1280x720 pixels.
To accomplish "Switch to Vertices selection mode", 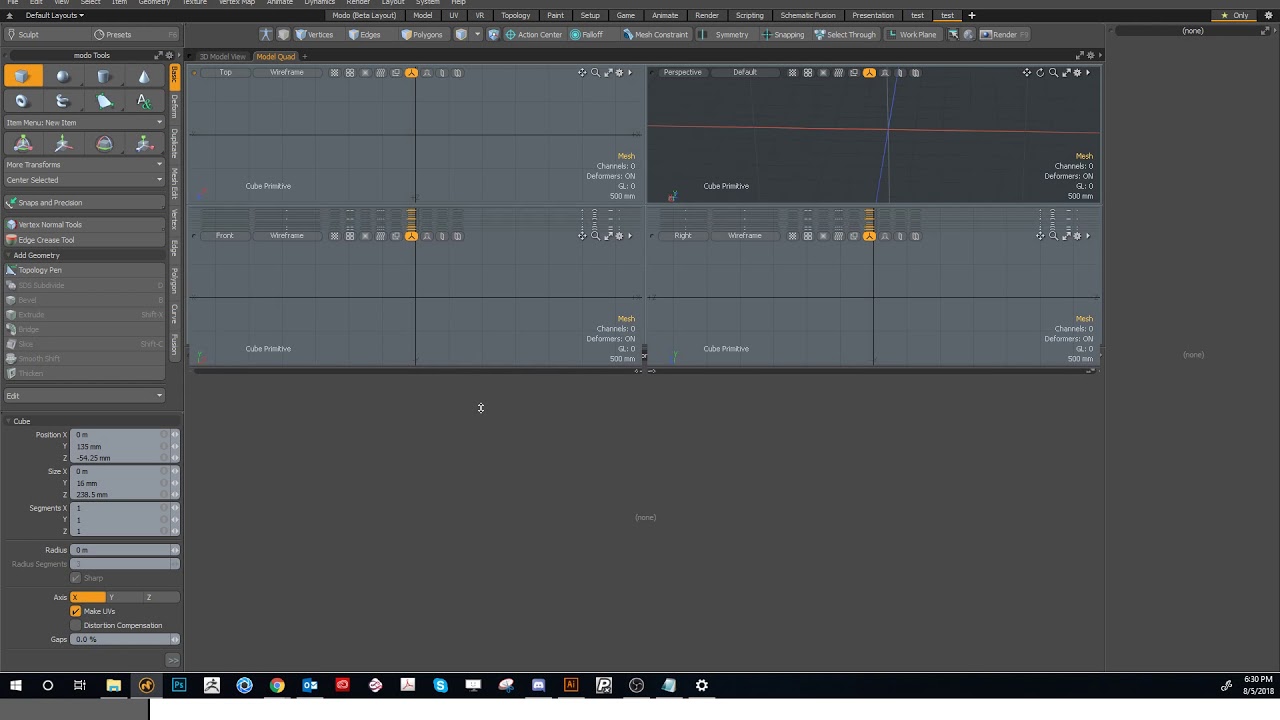I will tap(314, 34).
